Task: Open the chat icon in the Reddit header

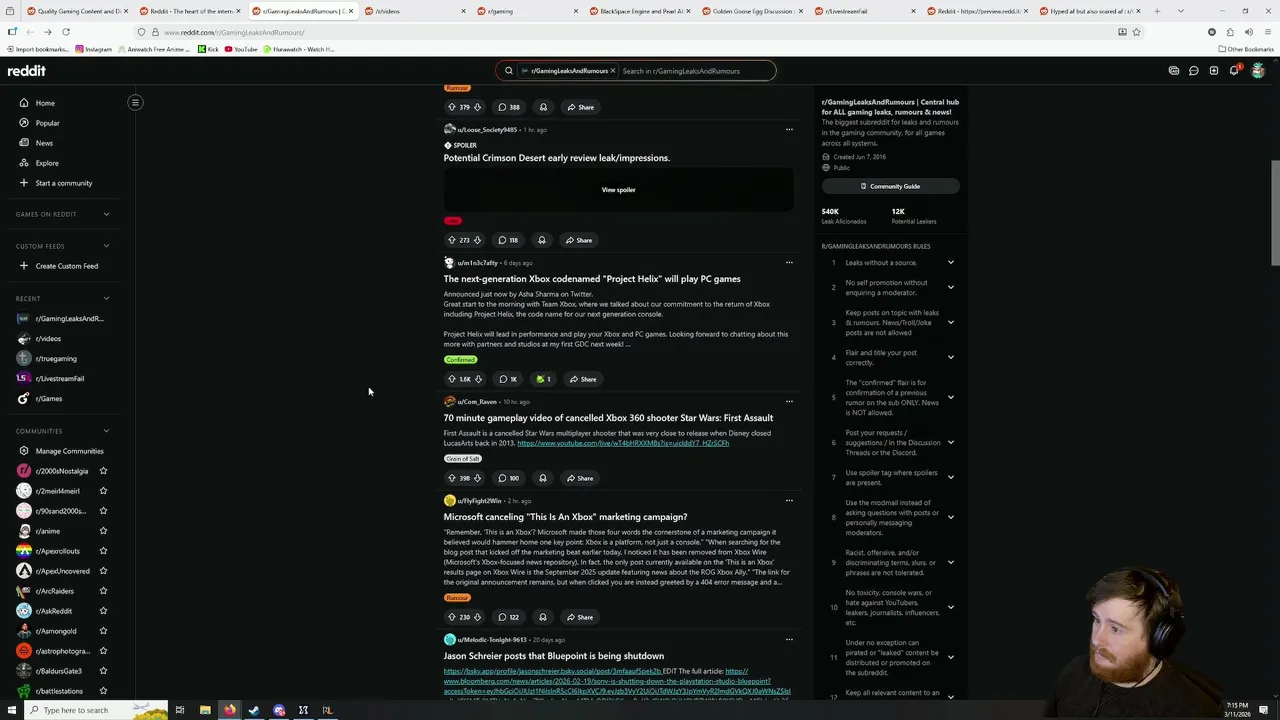Action: [1193, 71]
